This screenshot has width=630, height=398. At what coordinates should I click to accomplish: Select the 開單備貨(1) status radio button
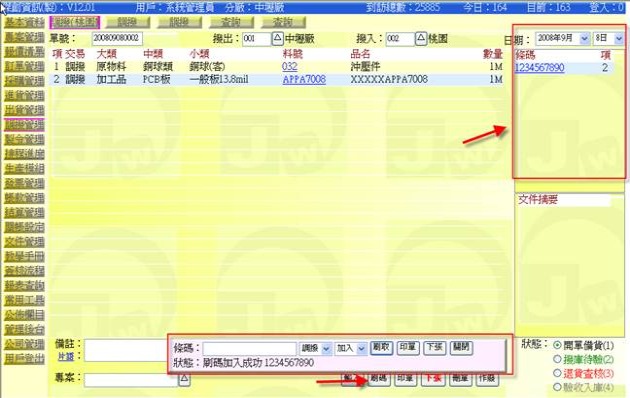[557, 345]
